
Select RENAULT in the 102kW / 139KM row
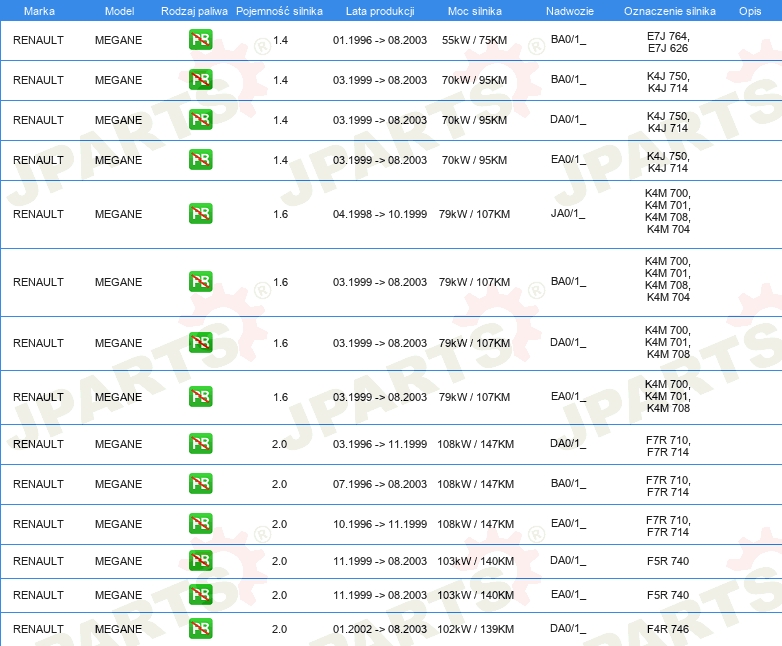coord(38,629)
